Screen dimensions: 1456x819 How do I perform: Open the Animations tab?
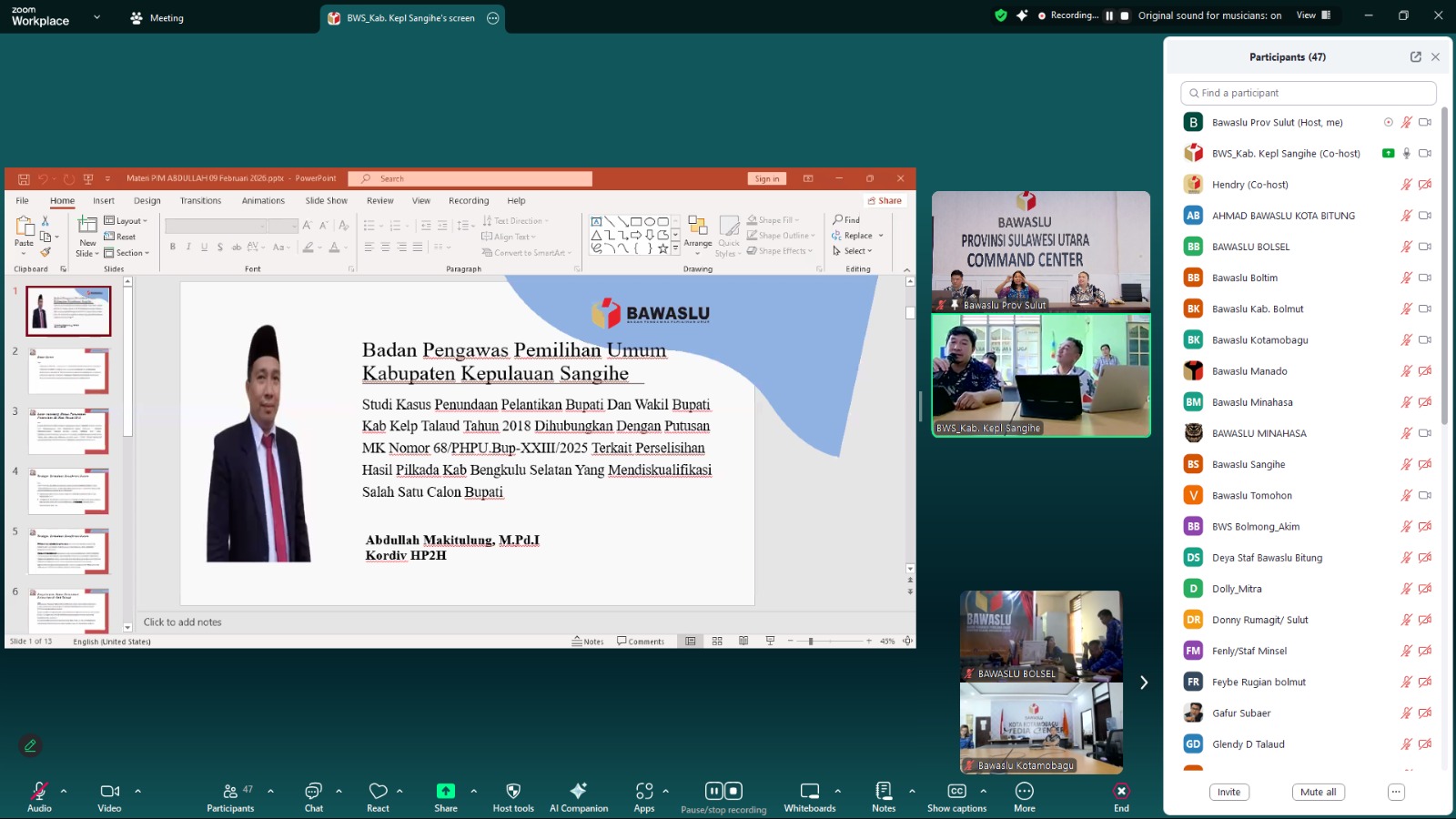(x=263, y=201)
